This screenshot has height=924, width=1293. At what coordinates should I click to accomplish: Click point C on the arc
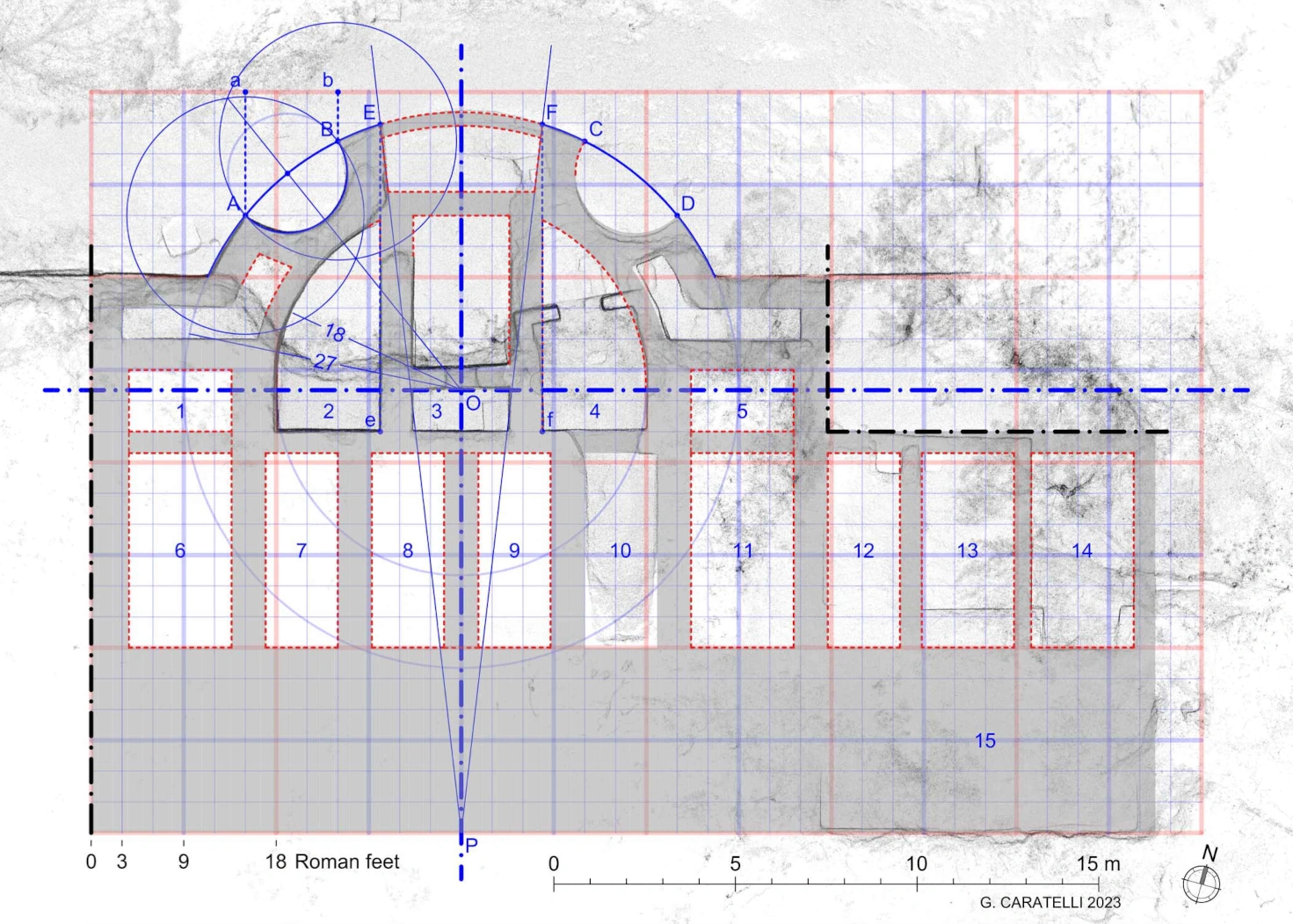[x=585, y=141]
